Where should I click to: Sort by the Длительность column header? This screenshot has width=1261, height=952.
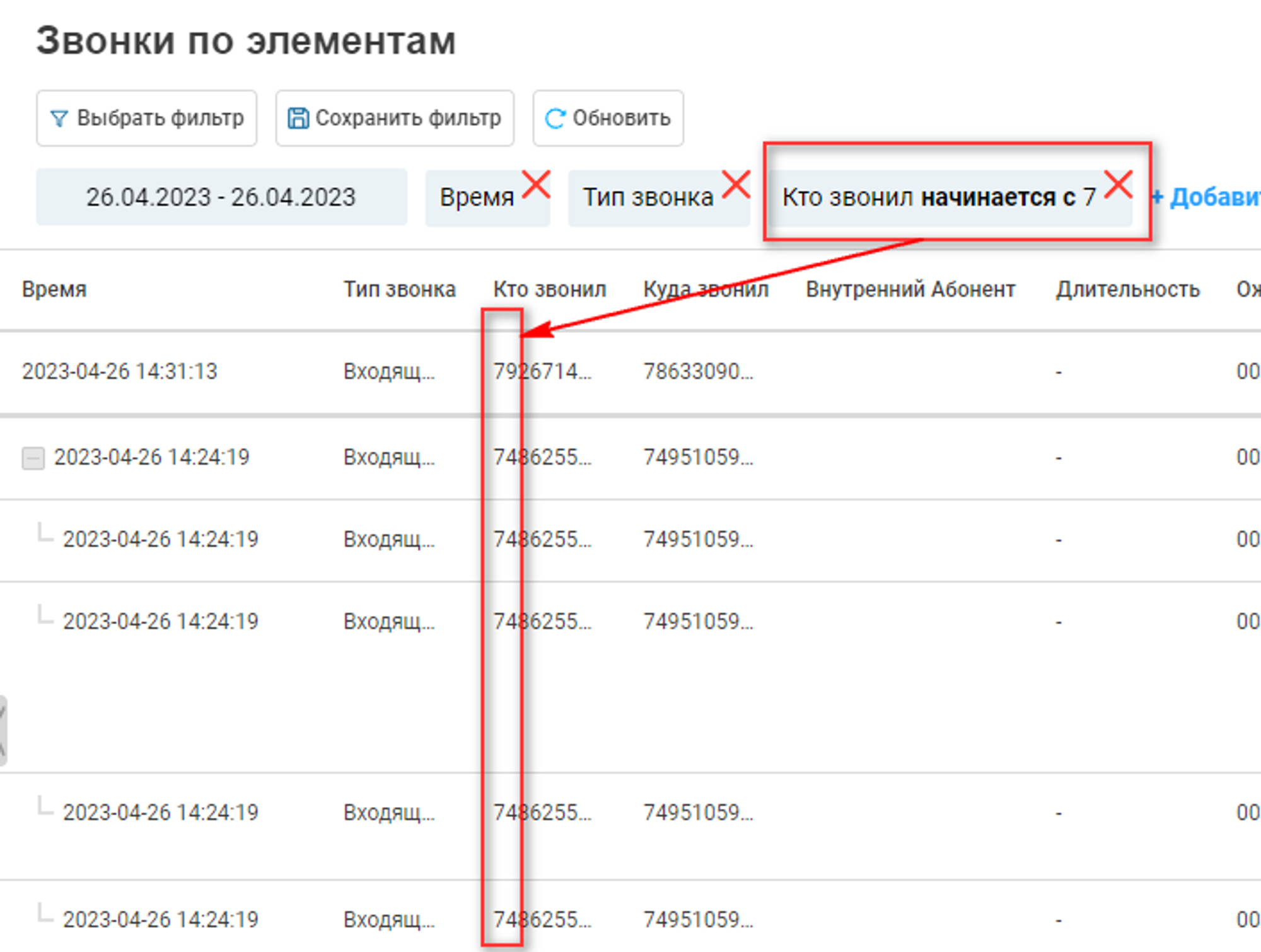[x=1127, y=289]
